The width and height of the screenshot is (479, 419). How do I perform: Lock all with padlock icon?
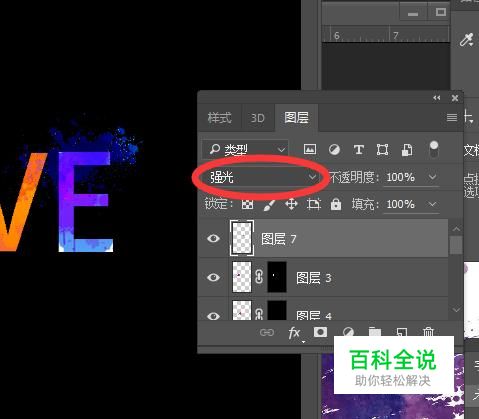[336, 204]
